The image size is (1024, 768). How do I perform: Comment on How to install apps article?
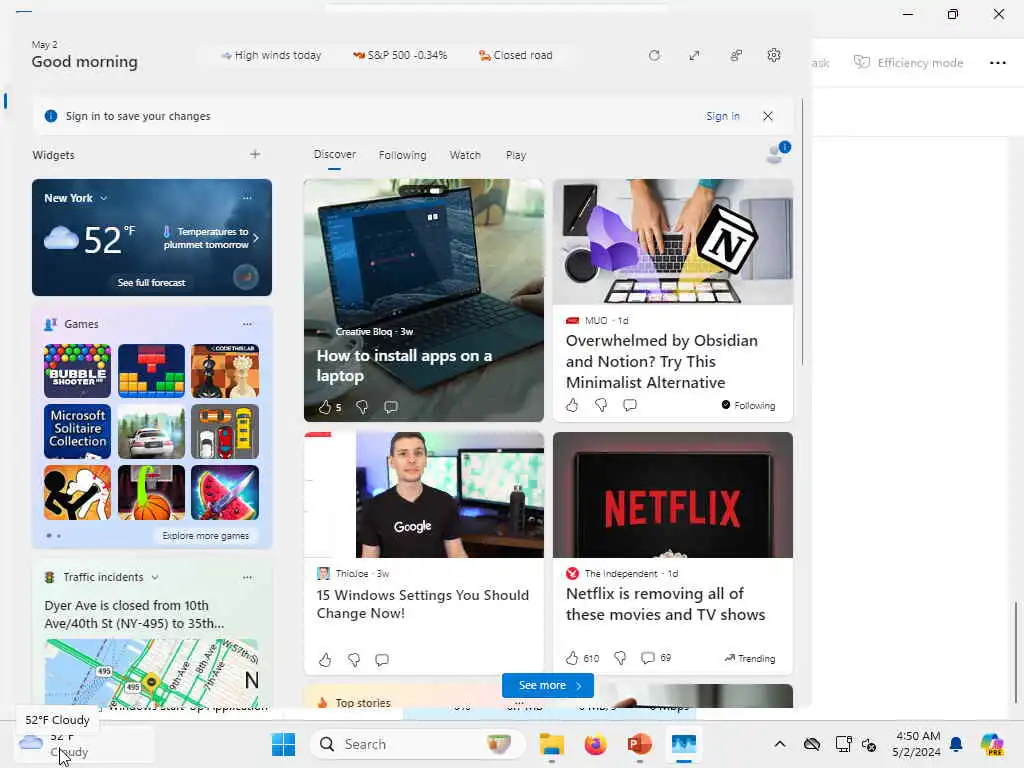(391, 407)
